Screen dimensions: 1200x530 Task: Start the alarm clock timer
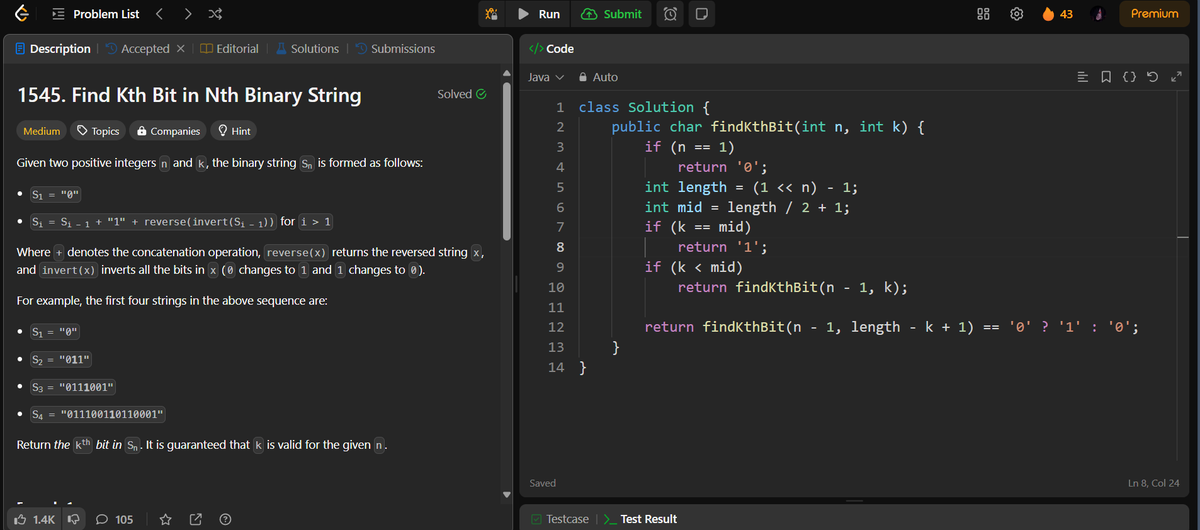(x=671, y=14)
